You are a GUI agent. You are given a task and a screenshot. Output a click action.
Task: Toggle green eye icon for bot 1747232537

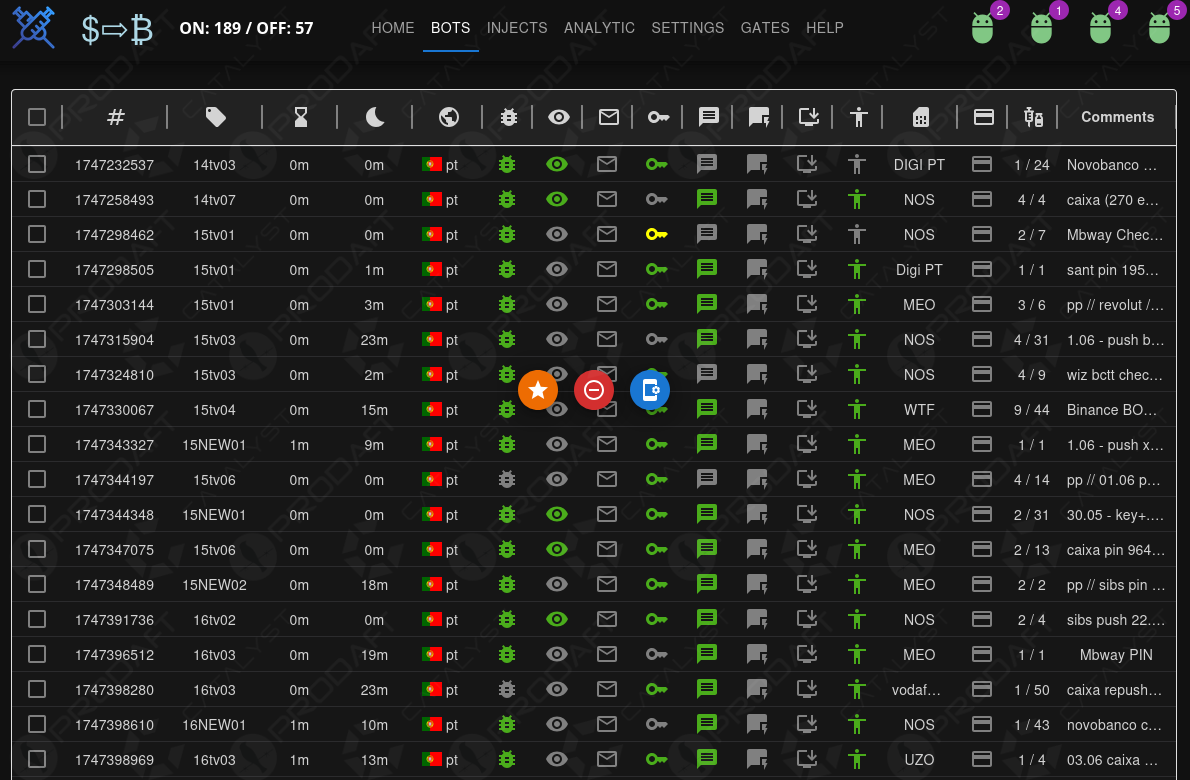pyautogui.click(x=556, y=165)
